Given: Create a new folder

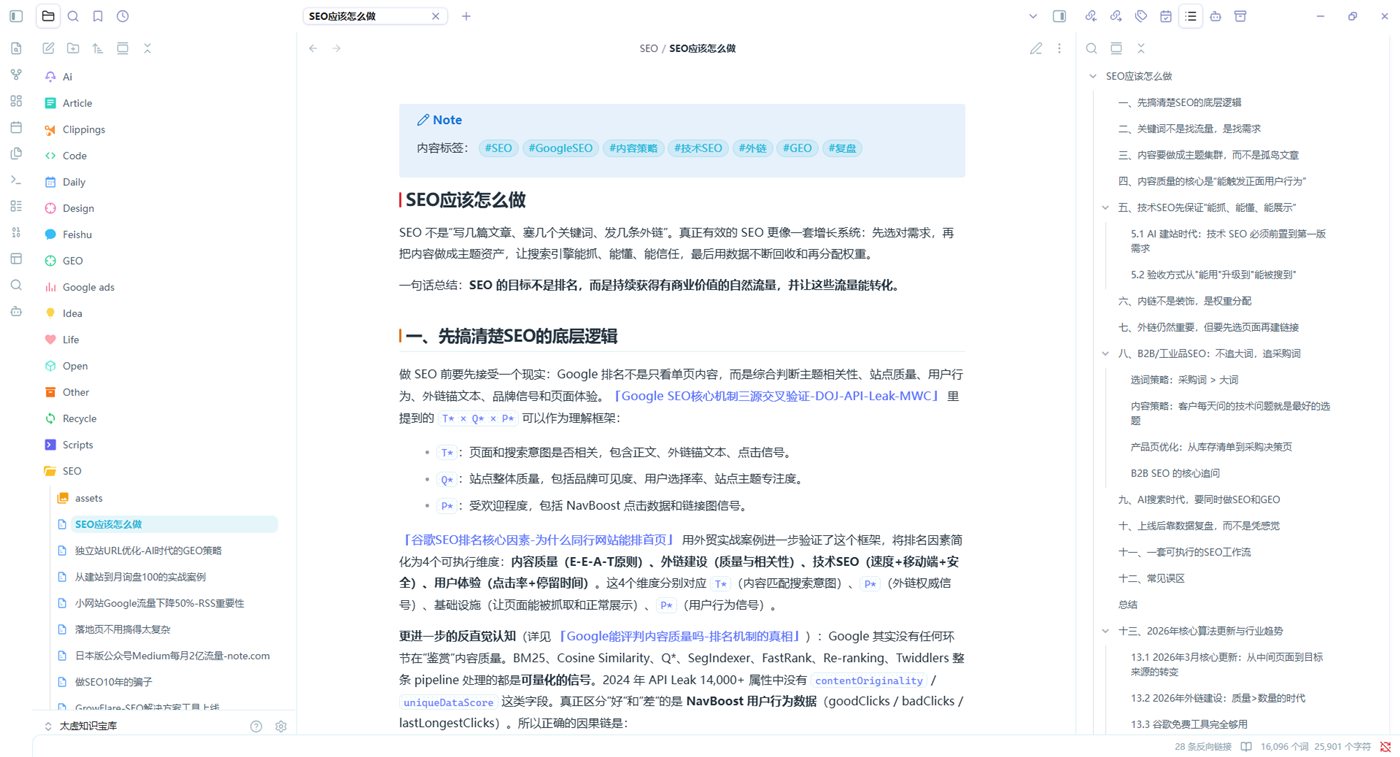Looking at the screenshot, I should point(73,48).
